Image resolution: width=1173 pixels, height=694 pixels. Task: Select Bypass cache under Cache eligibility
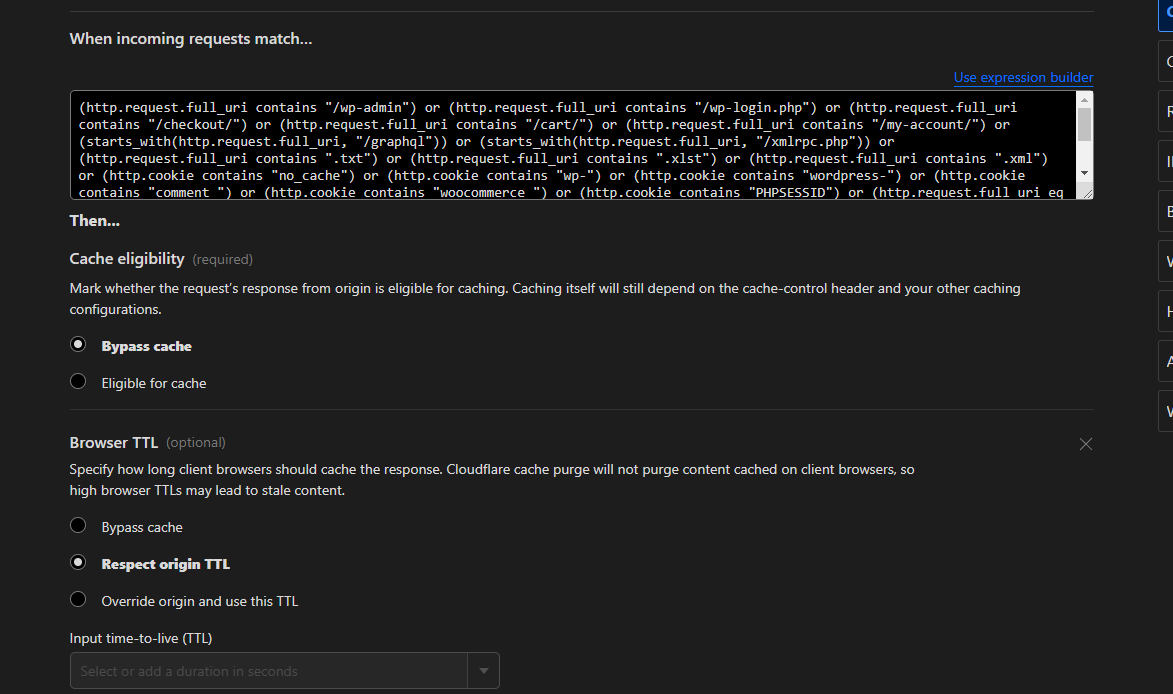78,346
